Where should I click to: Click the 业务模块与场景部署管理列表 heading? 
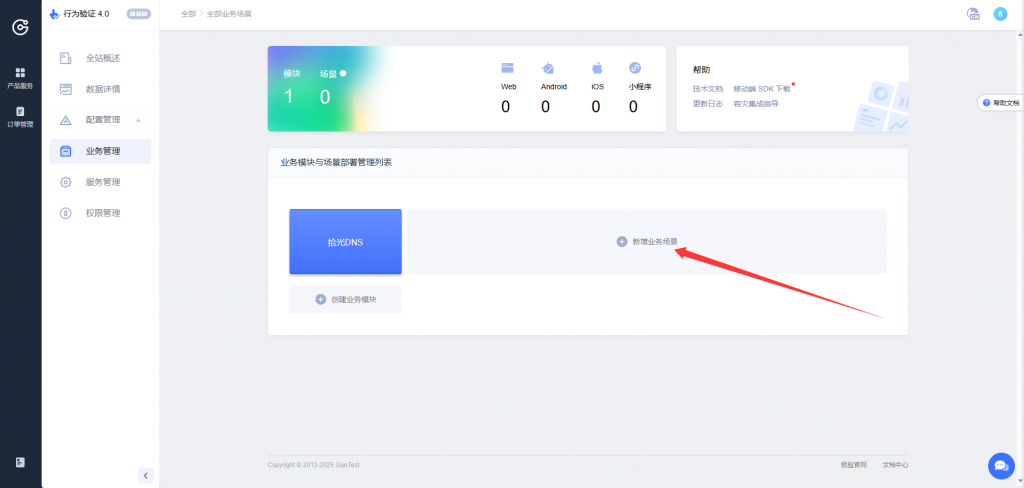tap(336, 163)
